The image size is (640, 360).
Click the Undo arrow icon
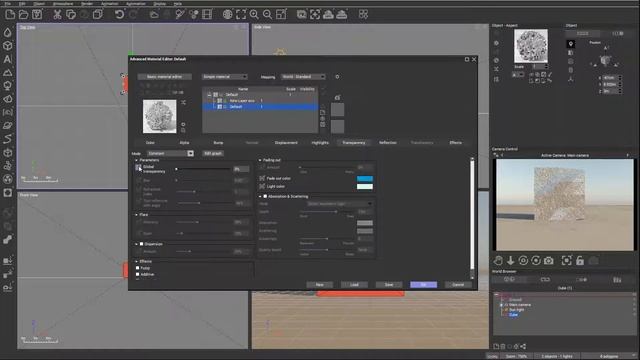point(119,15)
